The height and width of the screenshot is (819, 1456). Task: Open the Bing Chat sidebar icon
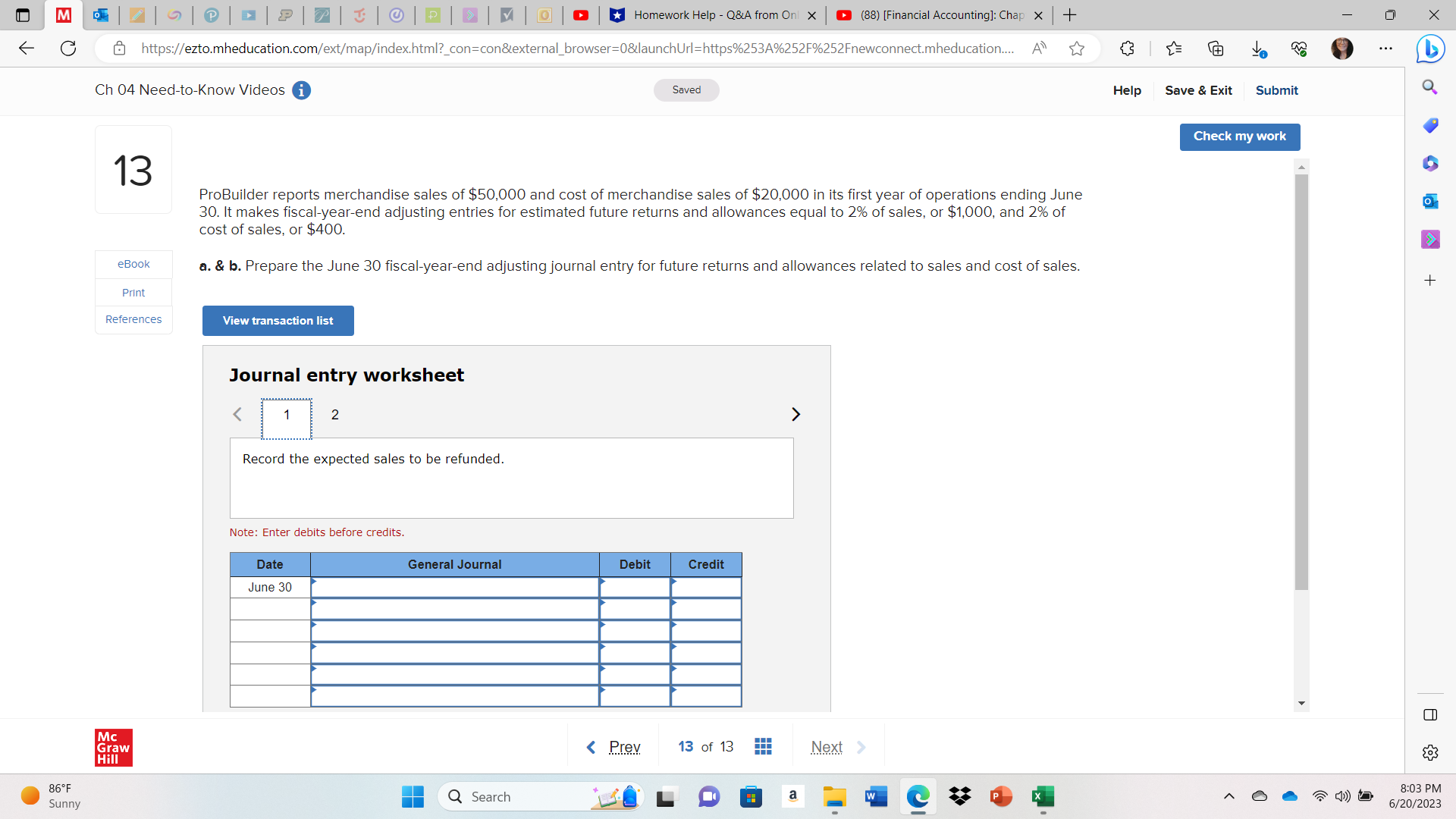pyautogui.click(x=1430, y=49)
